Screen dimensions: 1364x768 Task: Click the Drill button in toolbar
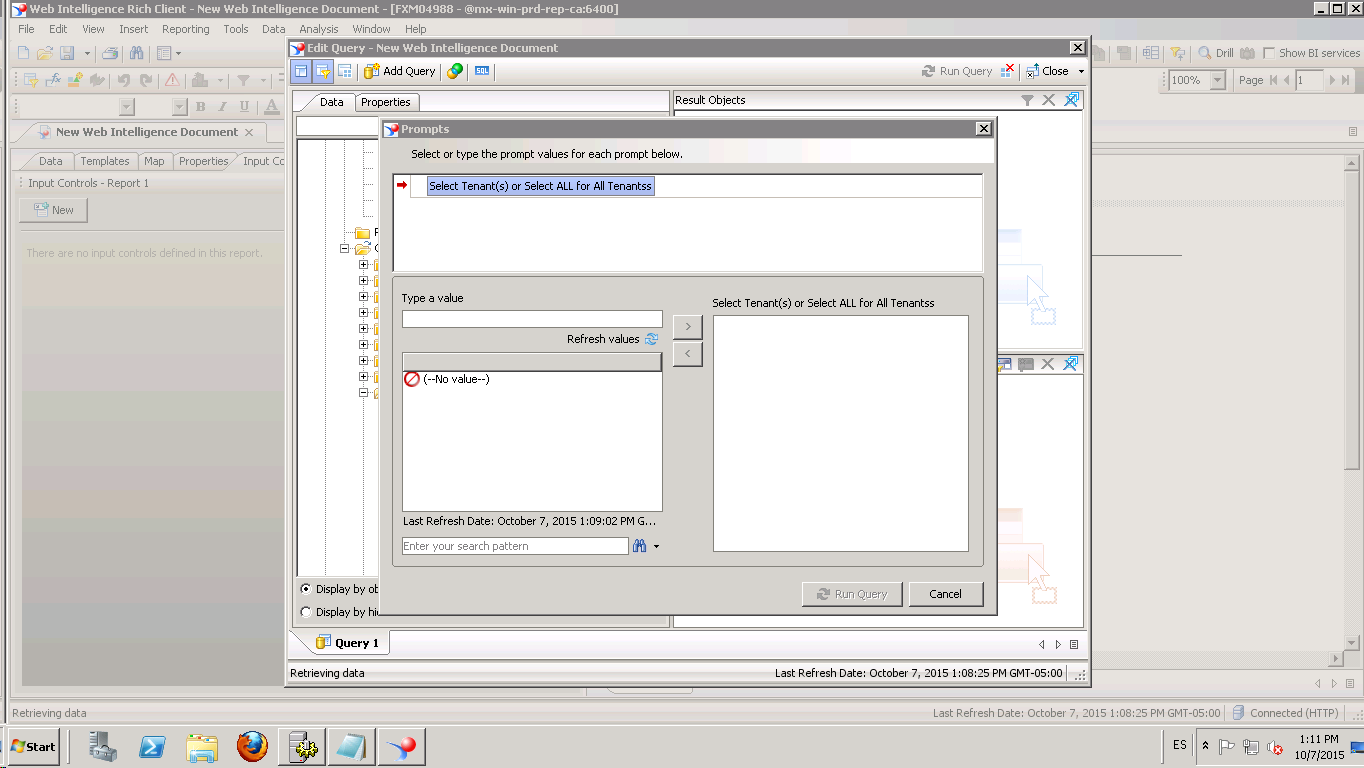pyautogui.click(x=1216, y=53)
